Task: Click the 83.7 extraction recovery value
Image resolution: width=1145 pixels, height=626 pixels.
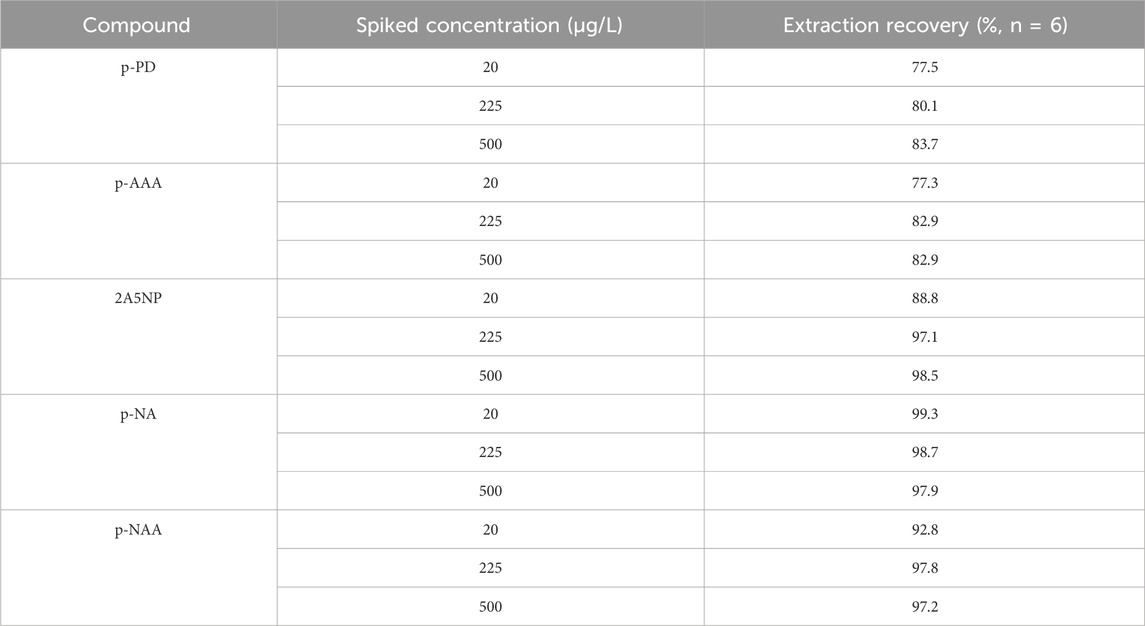Action: [x=924, y=144]
